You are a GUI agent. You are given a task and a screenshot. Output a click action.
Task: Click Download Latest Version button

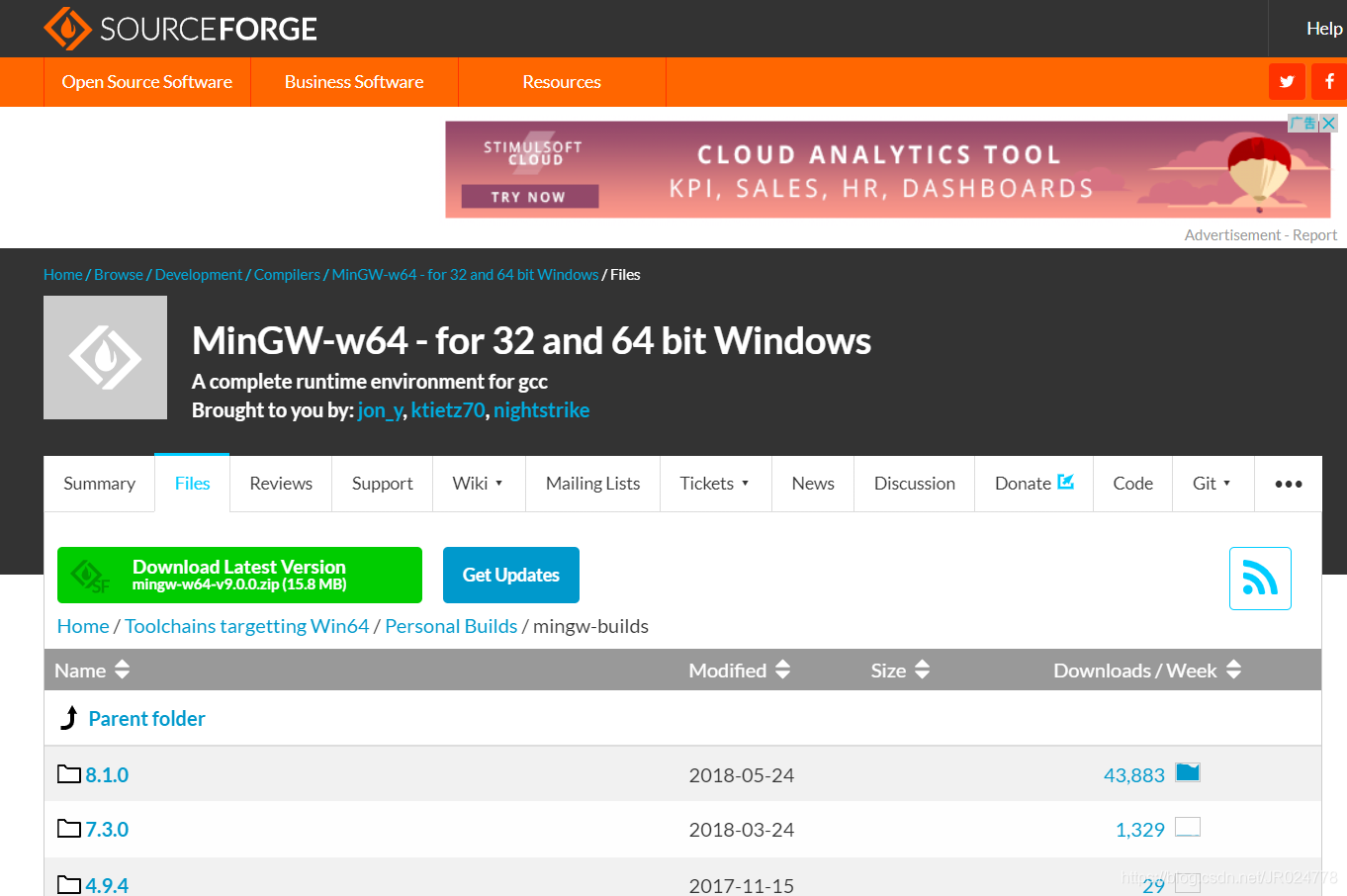[239, 575]
